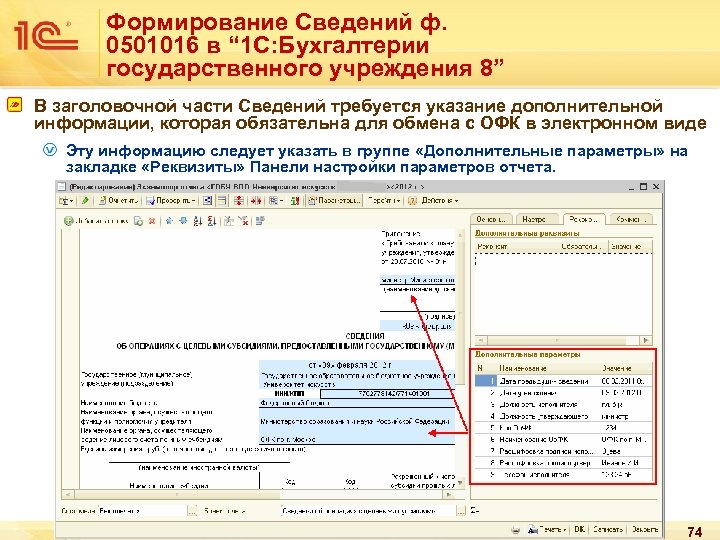720x540 pixels.
Task: Click left arrow of Дополнительные реквизиты scrollbar
Action: click(480, 340)
